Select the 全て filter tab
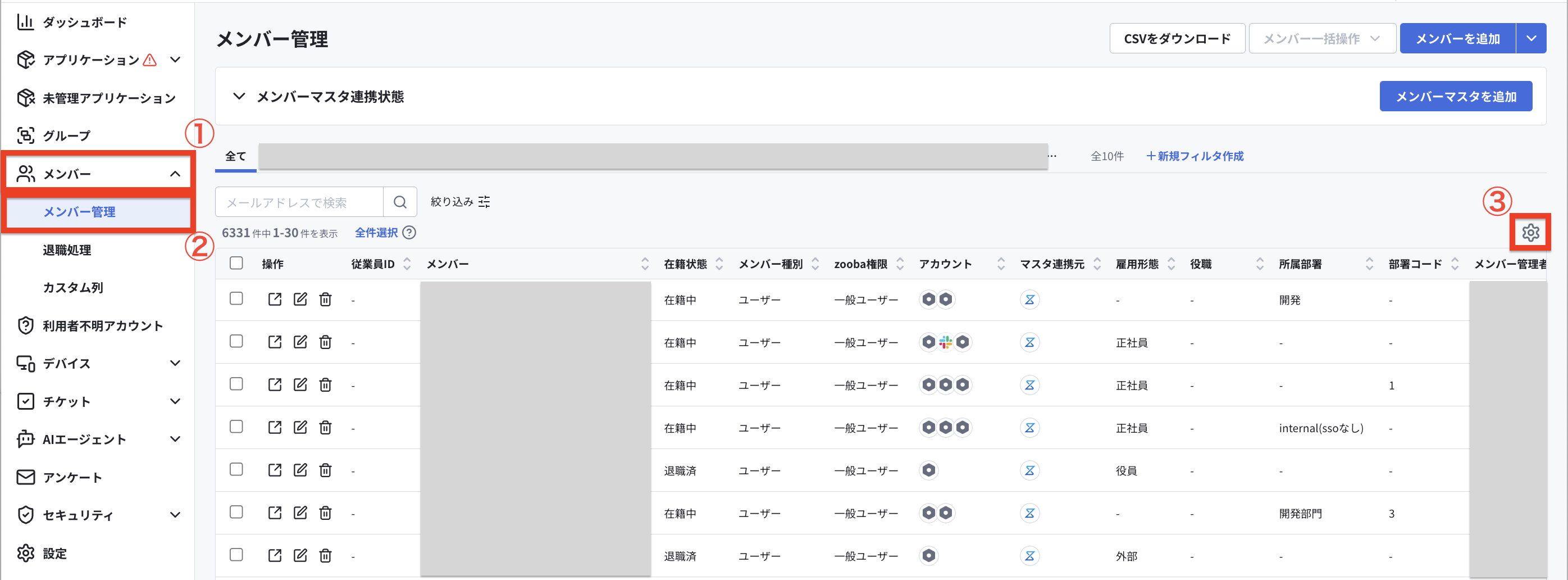 [x=235, y=156]
